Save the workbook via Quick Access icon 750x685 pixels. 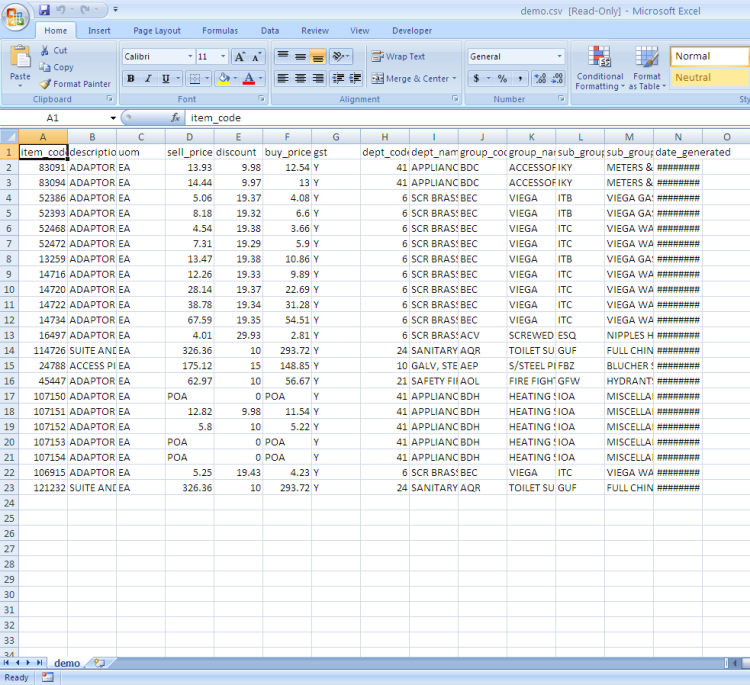click(44, 10)
